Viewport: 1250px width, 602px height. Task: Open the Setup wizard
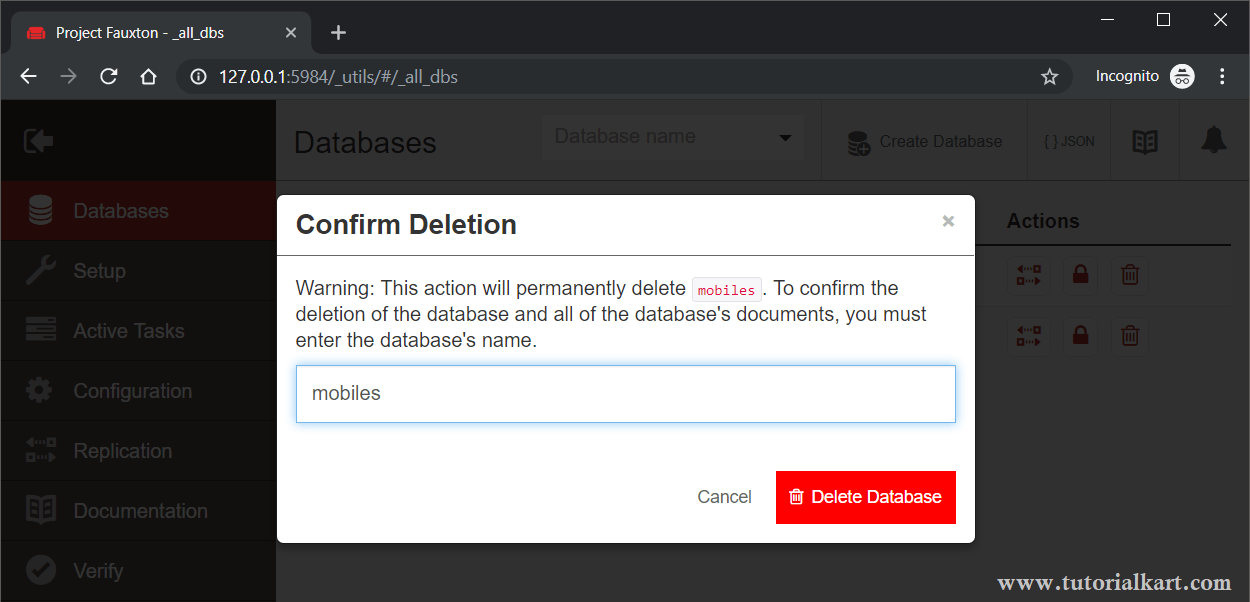[x=98, y=270]
